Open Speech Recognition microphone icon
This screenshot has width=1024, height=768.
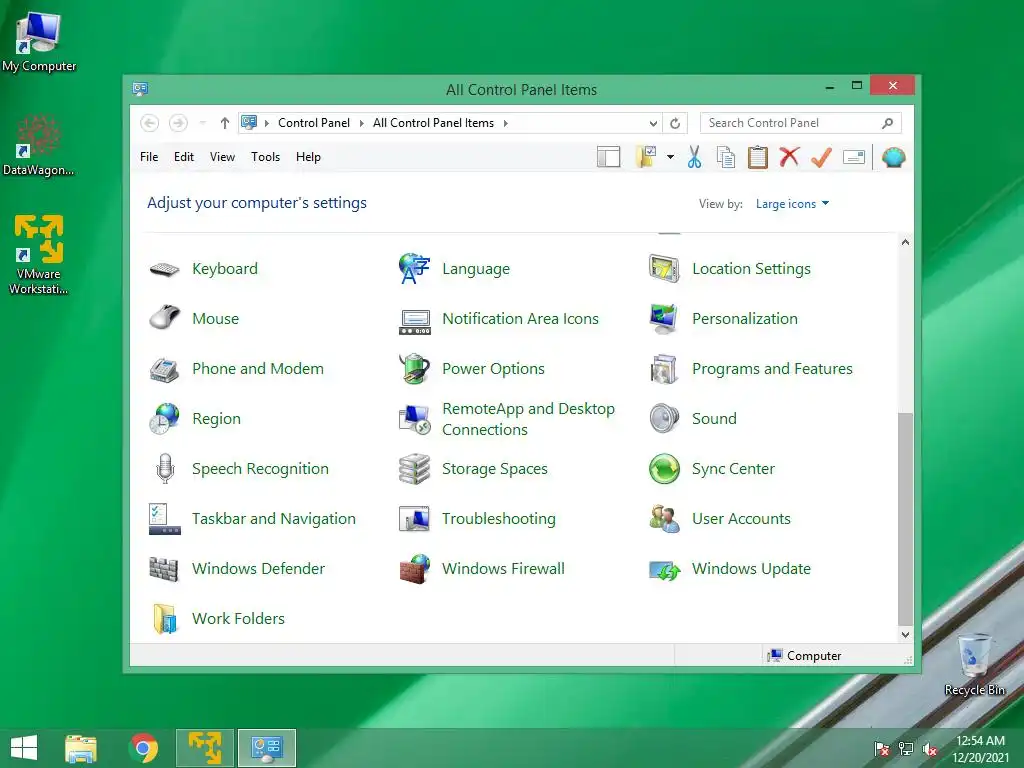point(164,469)
